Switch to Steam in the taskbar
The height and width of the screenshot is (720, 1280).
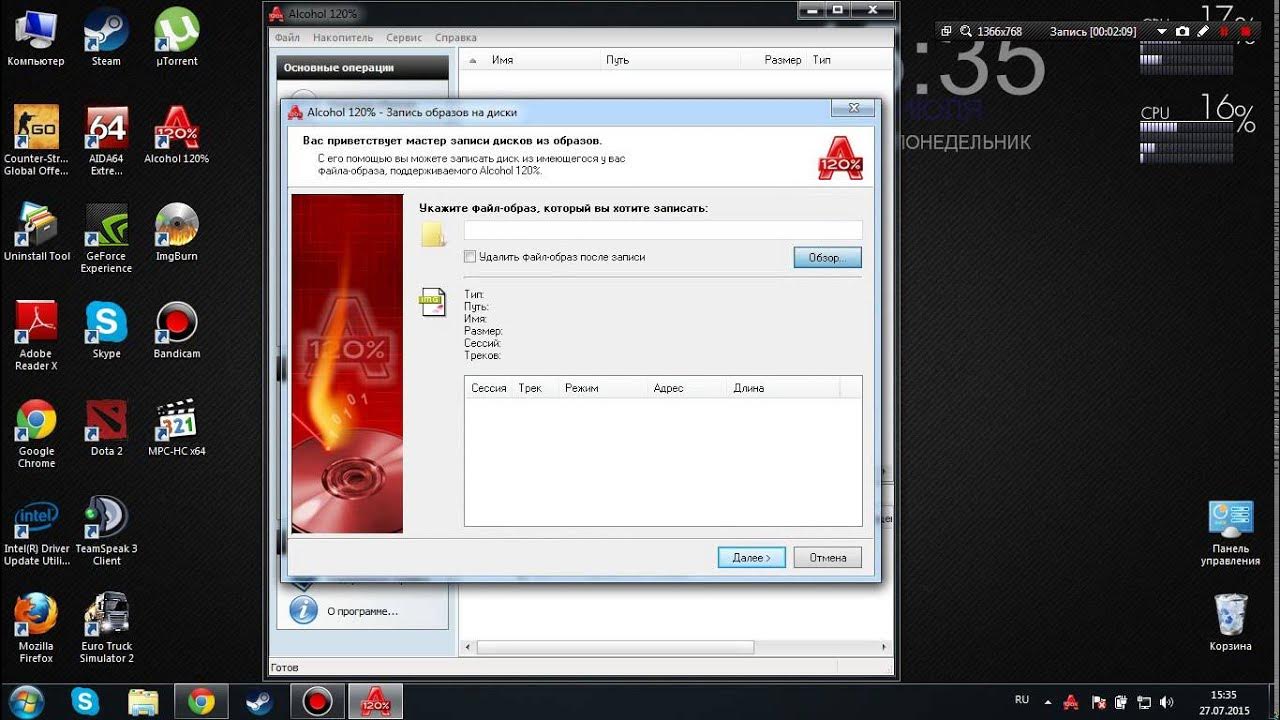pyautogui.click(x=259, y=702)
